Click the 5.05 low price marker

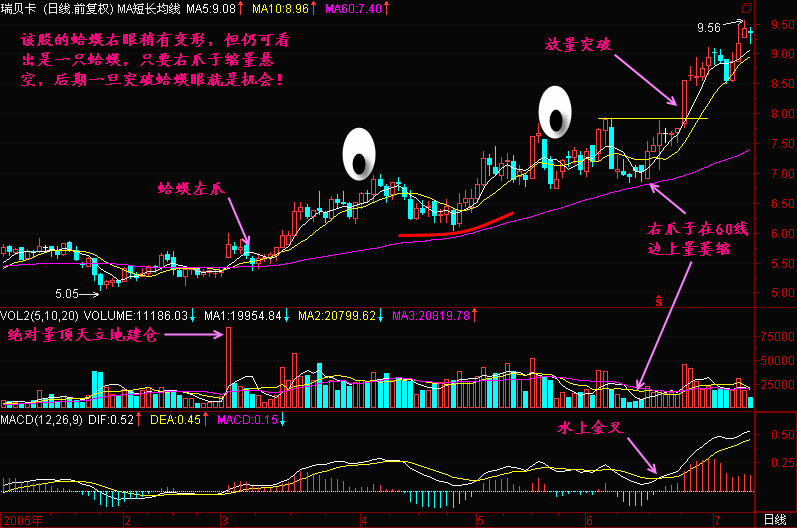pos(67,294)
